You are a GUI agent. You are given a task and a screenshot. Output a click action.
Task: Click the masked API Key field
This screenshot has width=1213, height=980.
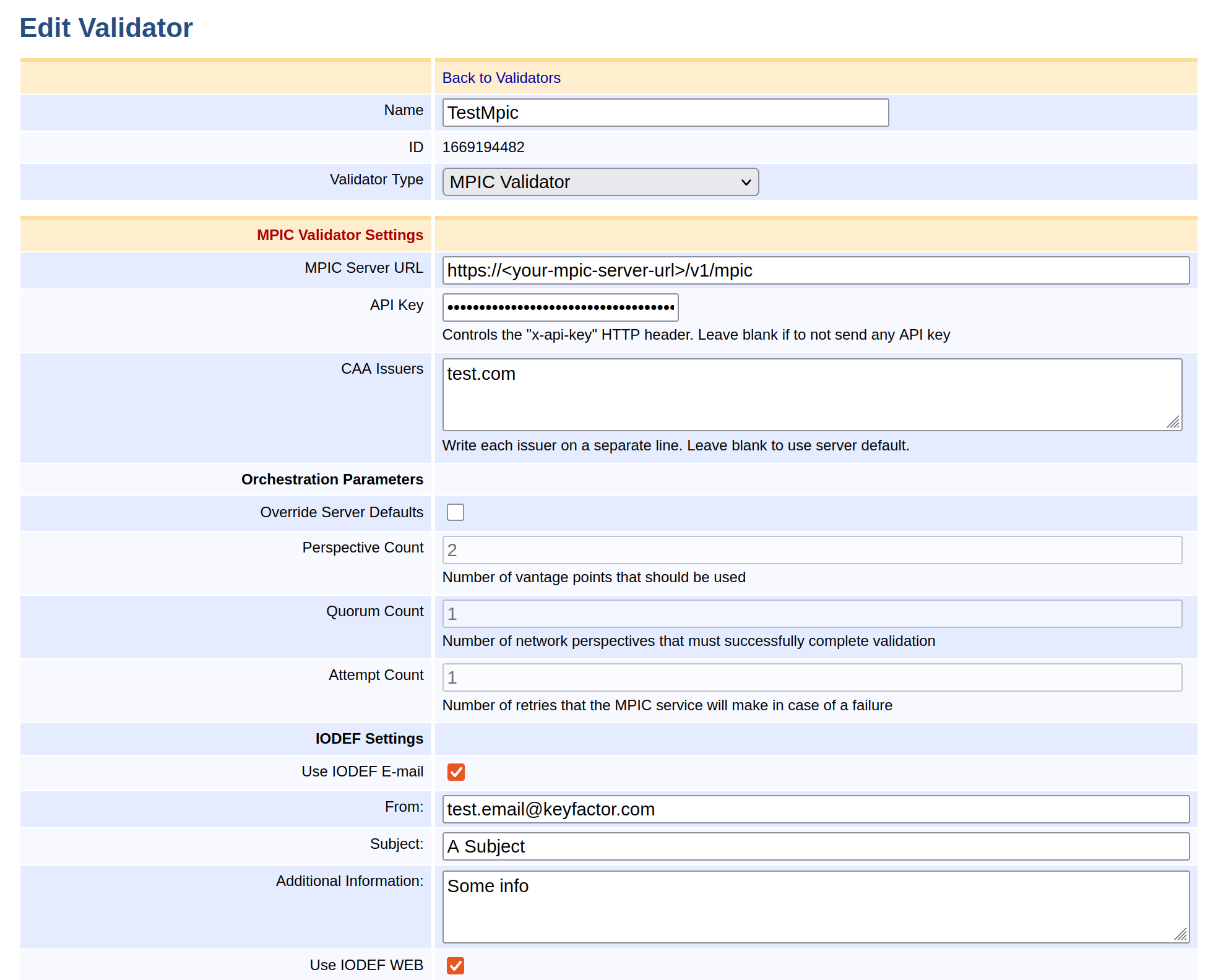pos(559,307)
